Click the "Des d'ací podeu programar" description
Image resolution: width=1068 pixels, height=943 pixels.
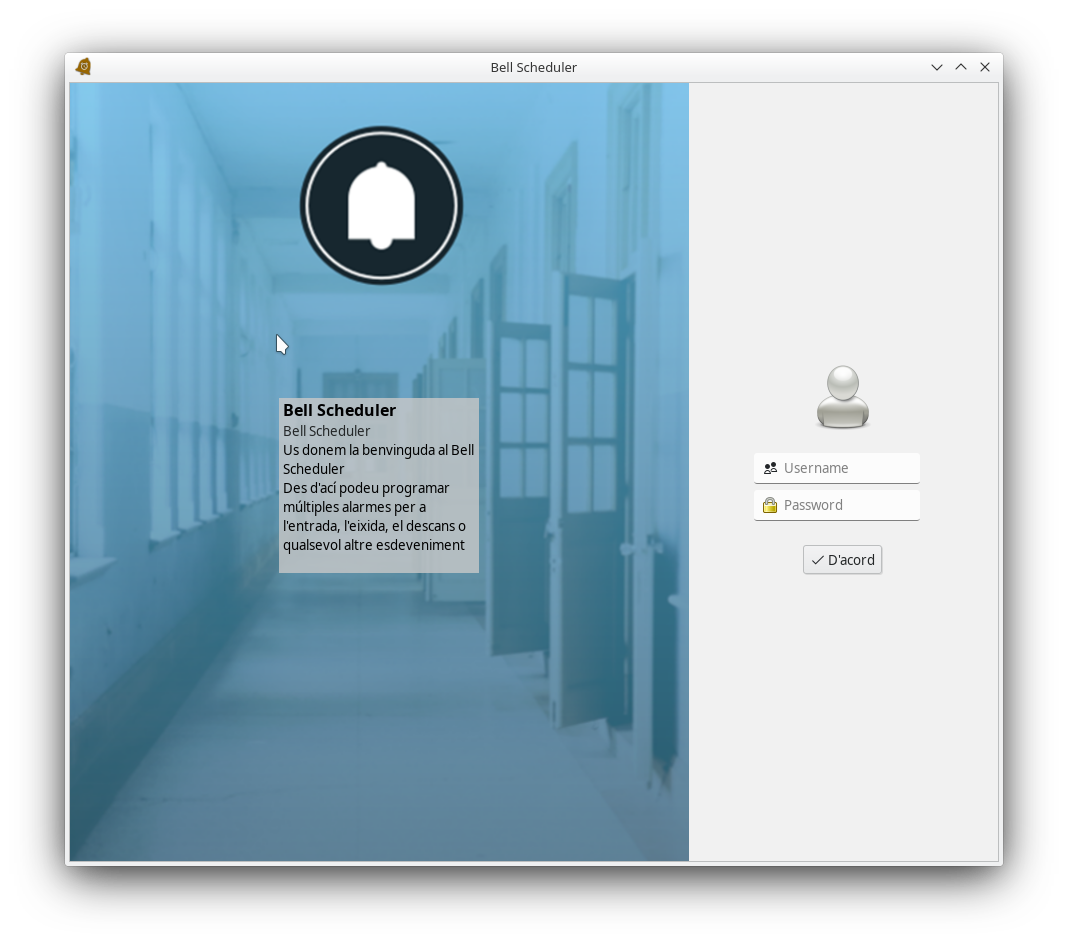[366, 488]
